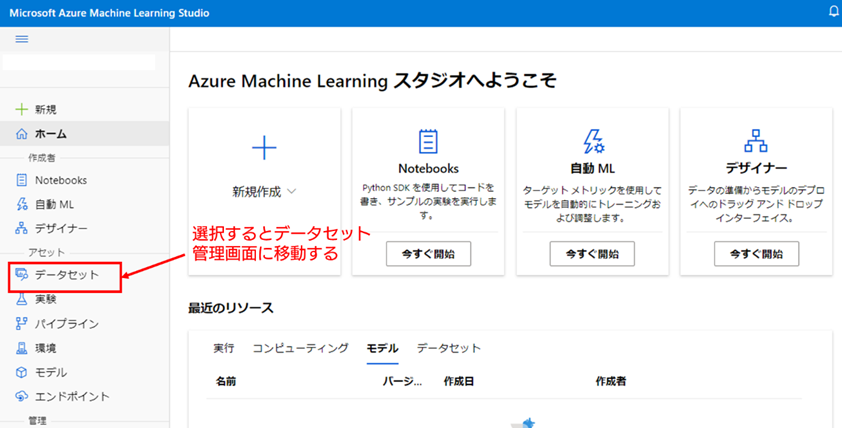
Task: Start 自動 ML with 今すぐ開始 button
Action: click(592, 254)
